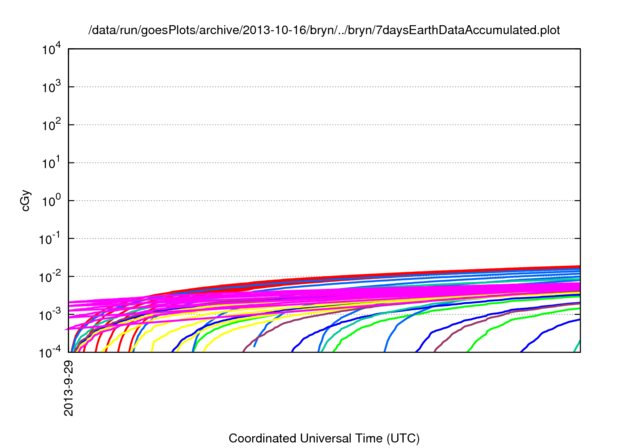Select the 10^0 y-axis tick label
The height and width of the screenshot is (448, 640).
pos(51,201)
